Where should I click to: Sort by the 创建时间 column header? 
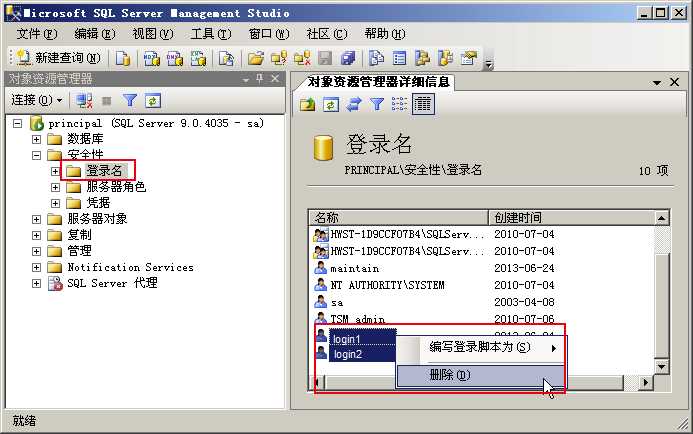[x=571, y=217]
